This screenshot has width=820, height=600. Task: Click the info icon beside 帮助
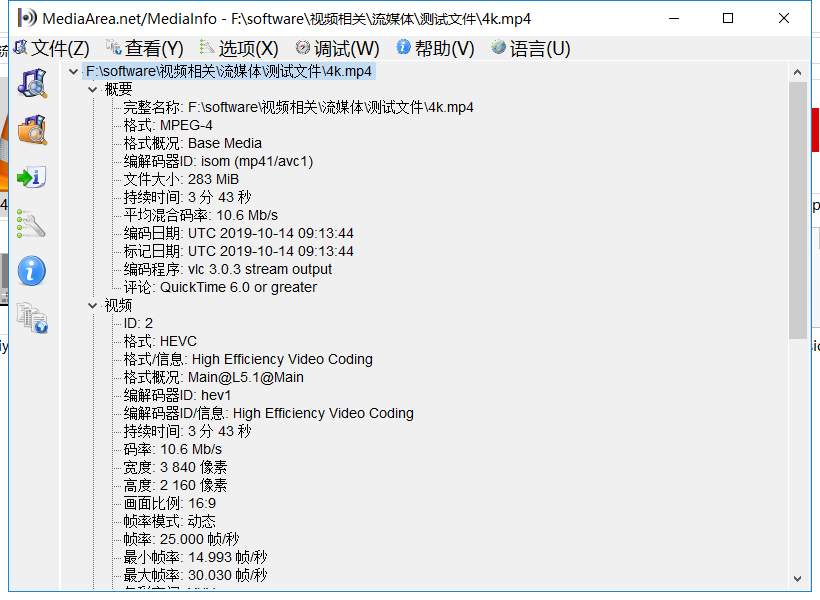(x=401, y=47)
